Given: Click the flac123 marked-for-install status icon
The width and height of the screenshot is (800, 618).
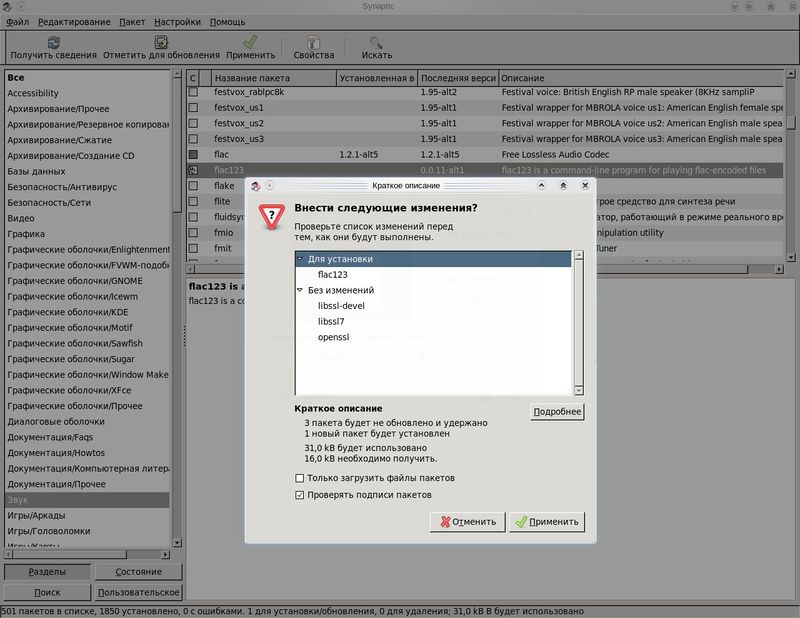Looking at the screenshot, I should [x=193, y=170].
